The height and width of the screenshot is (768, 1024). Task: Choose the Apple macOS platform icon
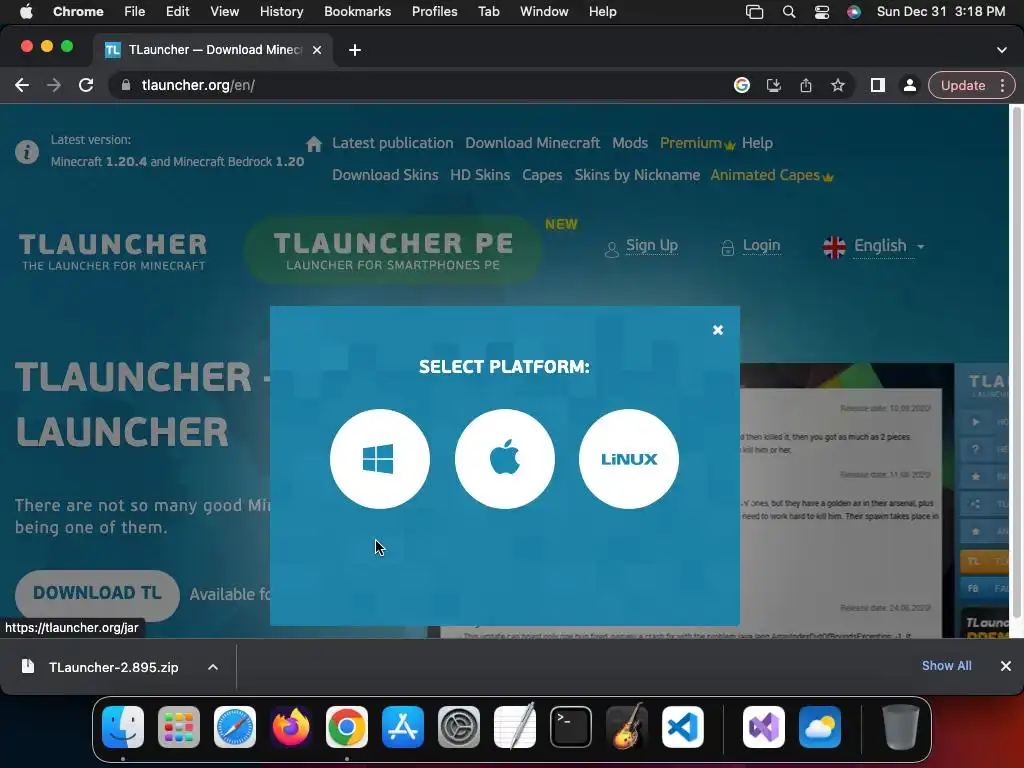(x=504, y=459)
